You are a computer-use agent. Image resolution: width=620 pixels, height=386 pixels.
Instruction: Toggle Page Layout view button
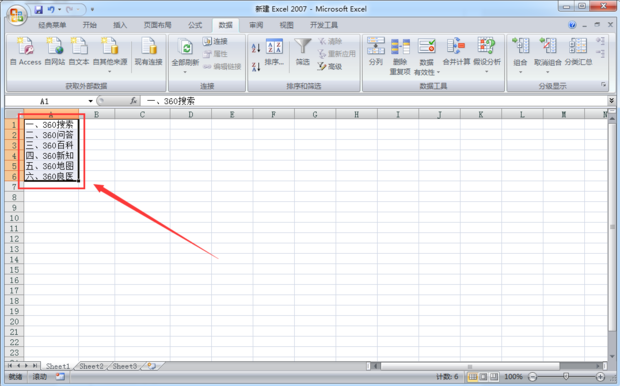[x=483, y=377]
